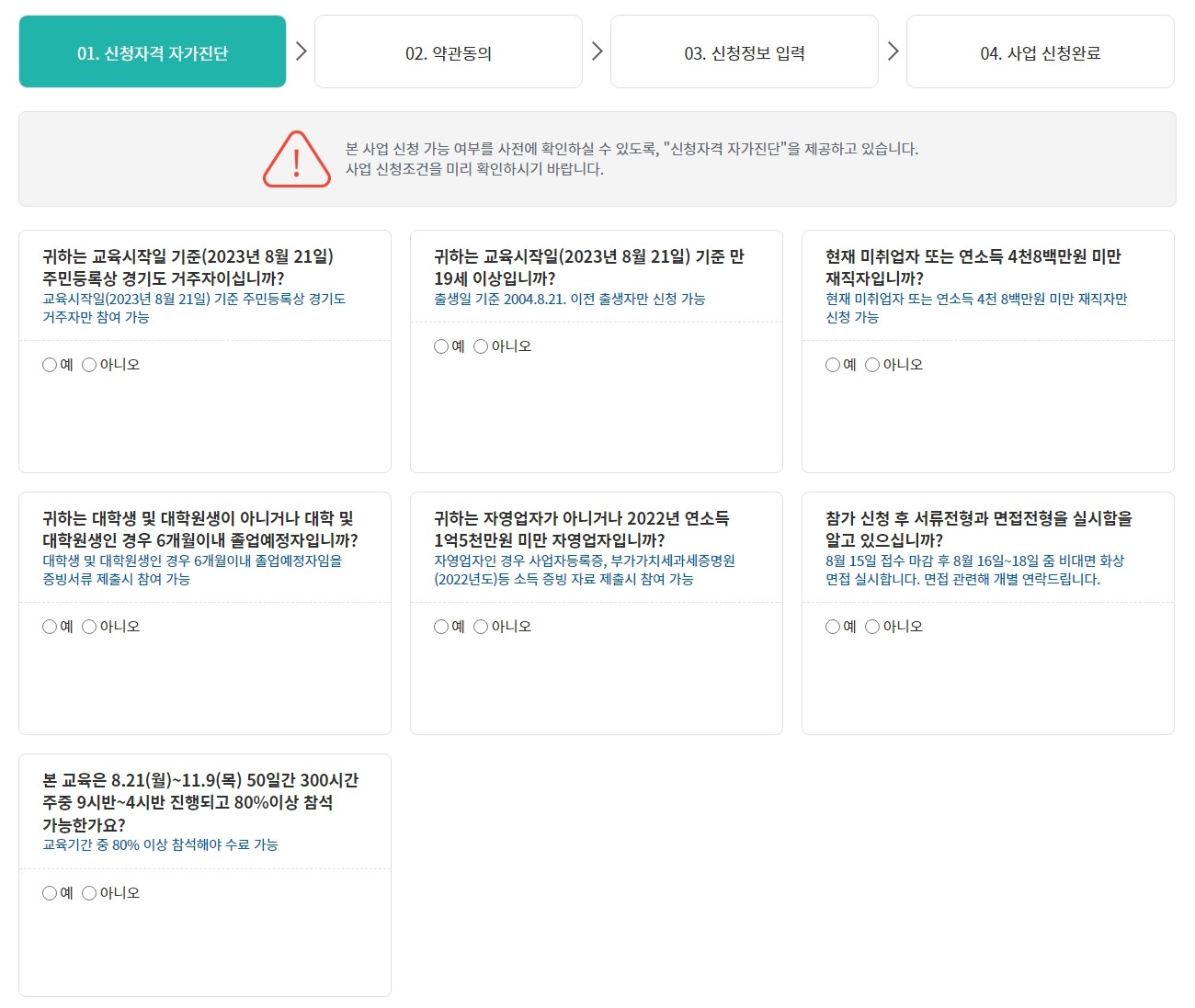Select 아니오 for the 자영업자 question
This screenshot has width=1195, height=1008.
(x=480, y=627)
